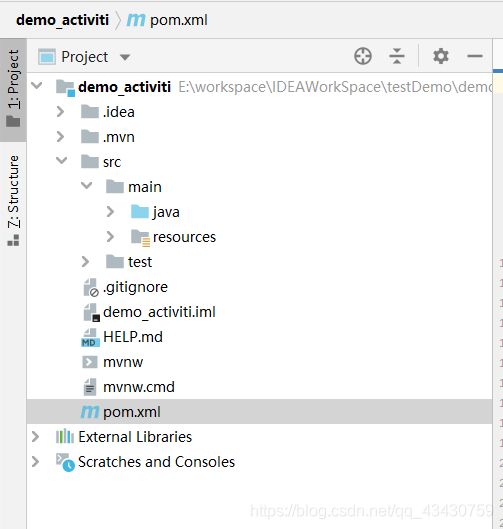This screenshot has height=529, width=503.
Task: Click the locate/scroll from source crosshair icon
Action: click(363, 56)
